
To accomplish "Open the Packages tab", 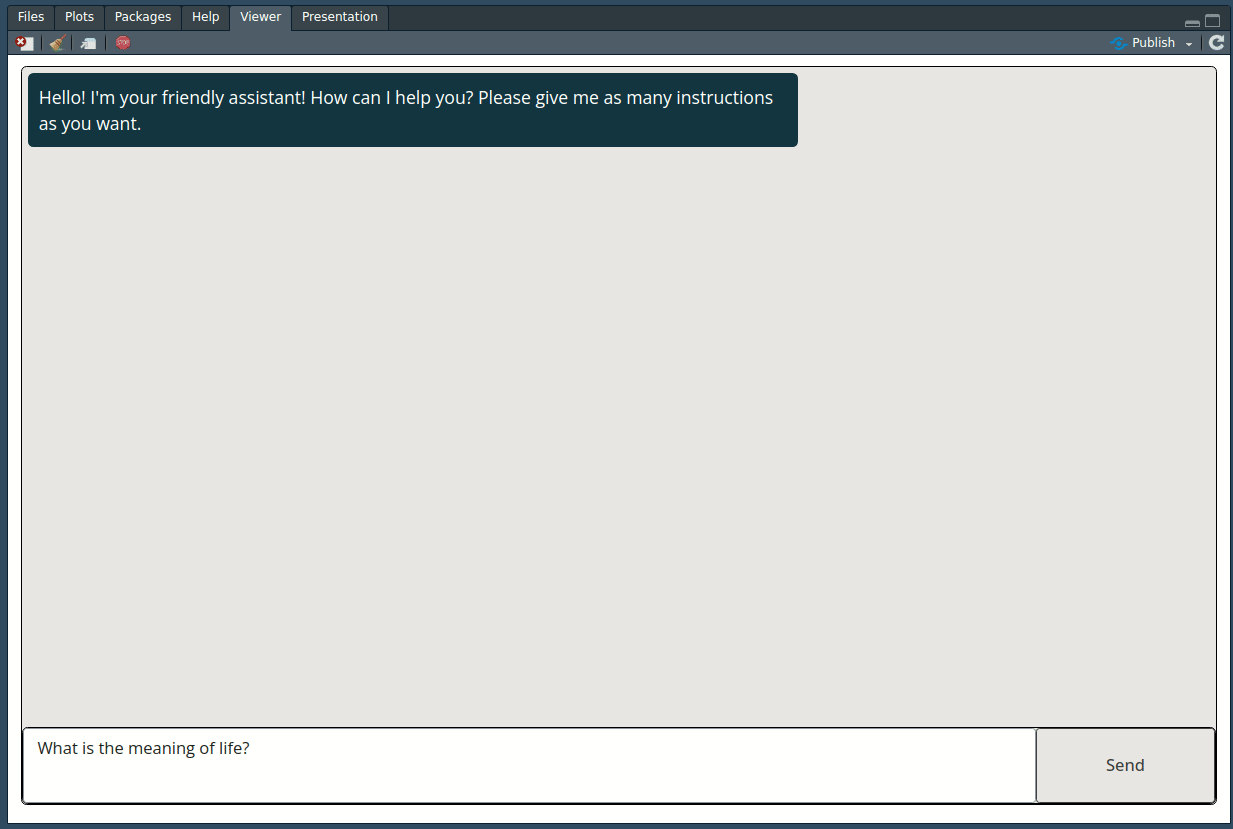I will 143,17.
